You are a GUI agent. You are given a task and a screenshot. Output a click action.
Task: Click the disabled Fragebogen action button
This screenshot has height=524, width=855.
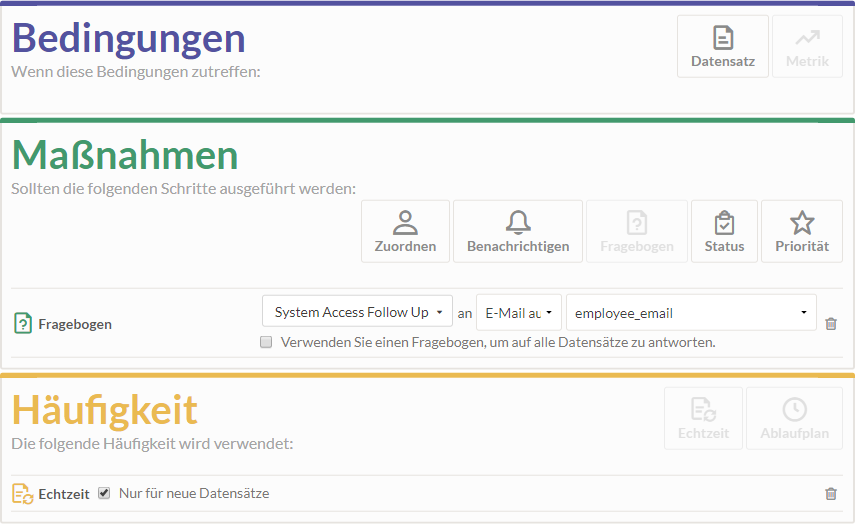tap(636, 231)
